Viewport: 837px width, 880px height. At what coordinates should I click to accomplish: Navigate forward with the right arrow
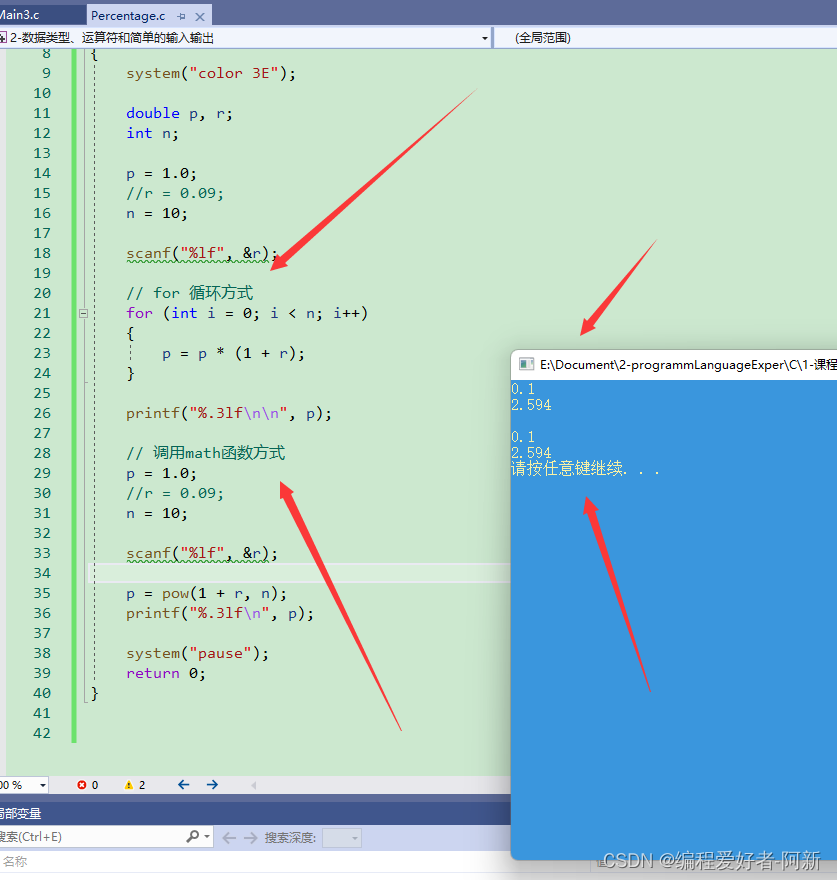[212, 785]
